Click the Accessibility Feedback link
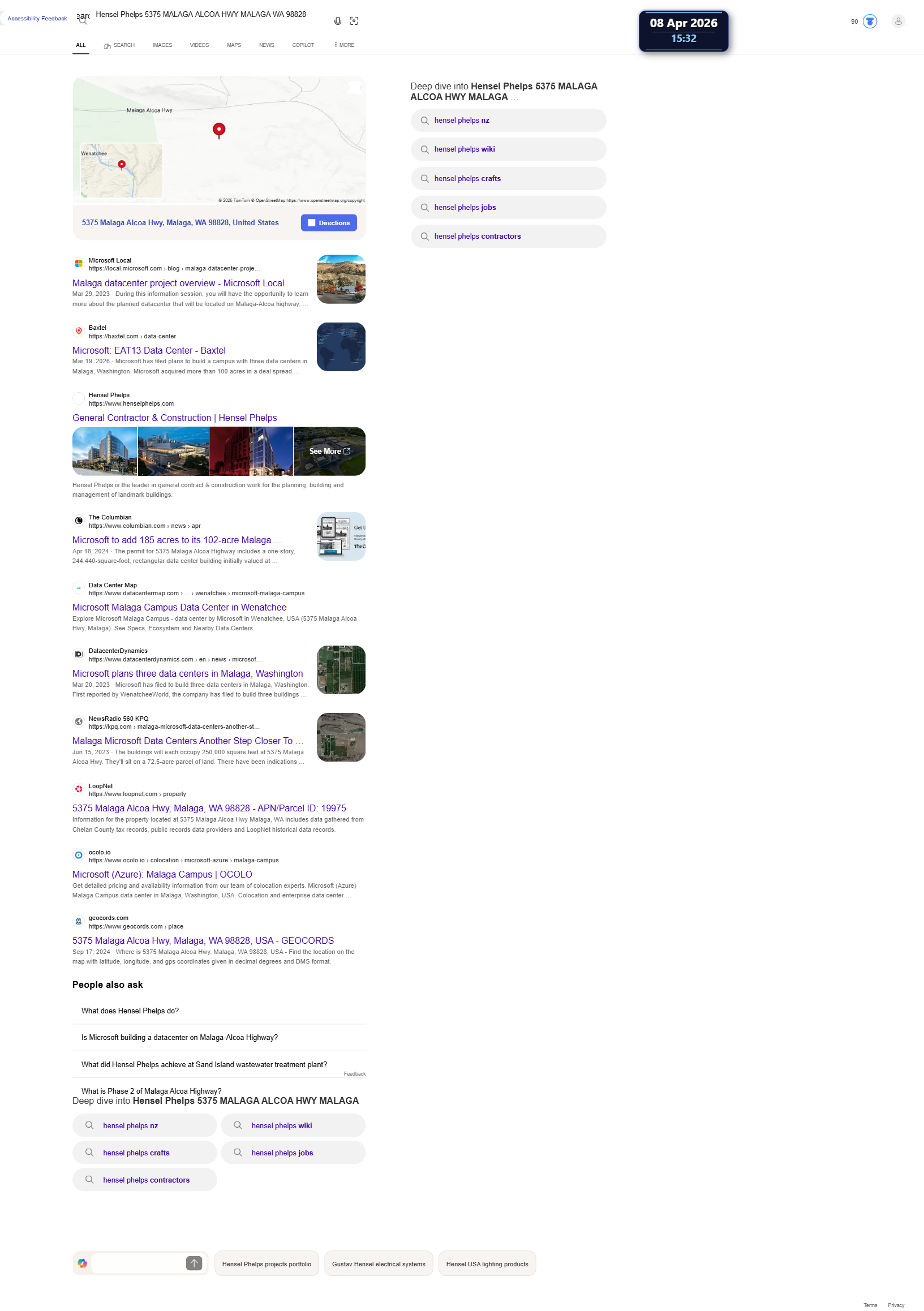 click(37, 18)
